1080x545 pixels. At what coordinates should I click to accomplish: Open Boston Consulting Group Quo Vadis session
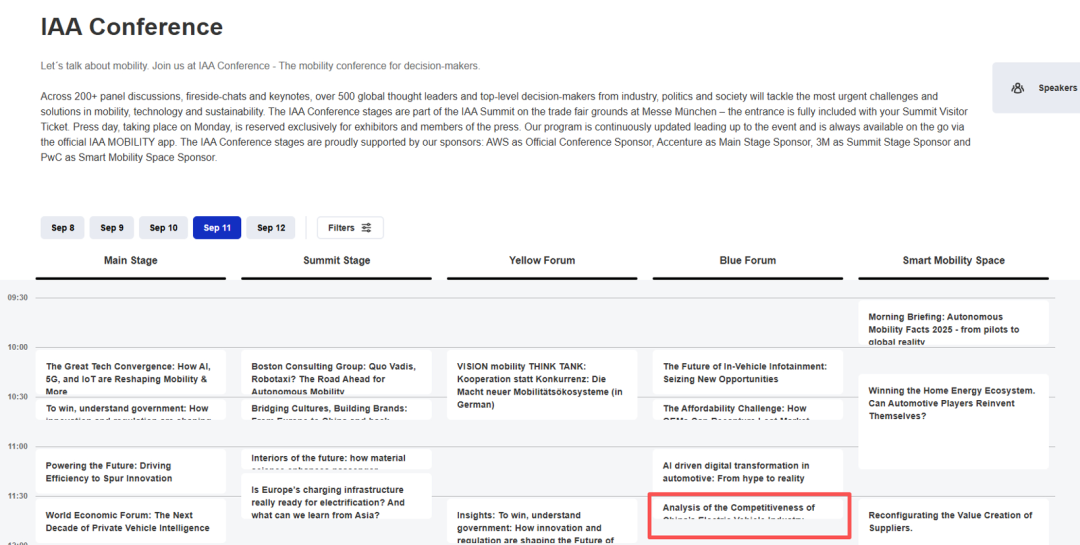coord(337,373)
